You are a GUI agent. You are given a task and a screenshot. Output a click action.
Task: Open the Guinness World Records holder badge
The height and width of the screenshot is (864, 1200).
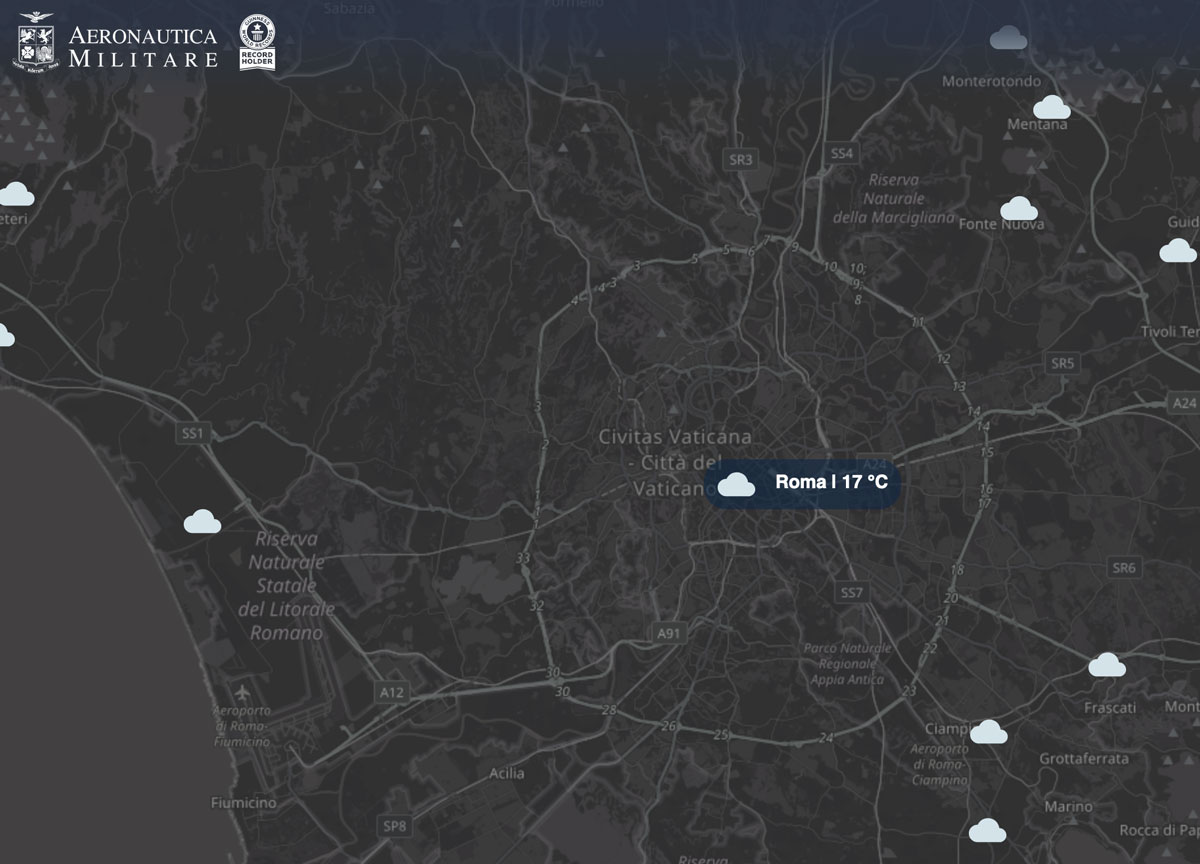pos(257,43)
